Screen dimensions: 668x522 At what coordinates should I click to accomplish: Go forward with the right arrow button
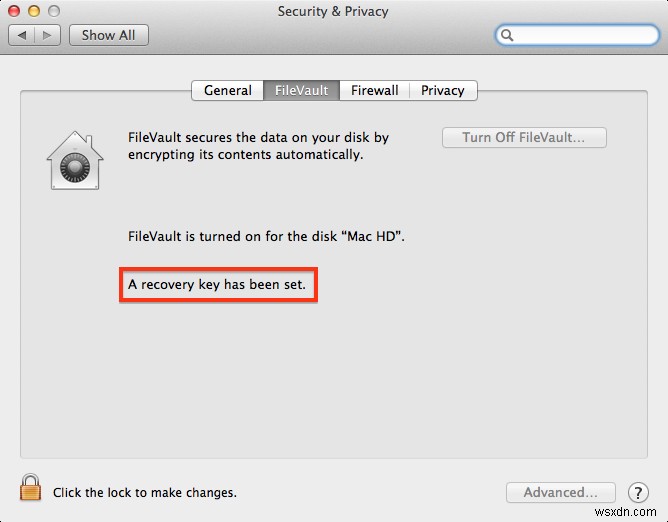(47, 35)
